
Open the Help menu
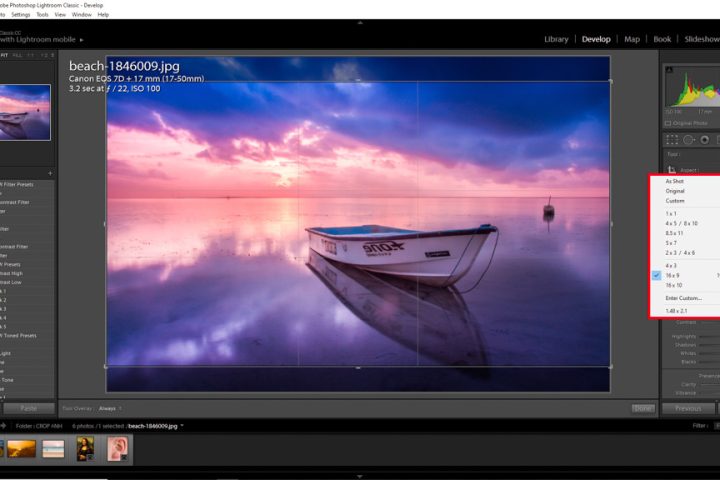coord(103,15)
